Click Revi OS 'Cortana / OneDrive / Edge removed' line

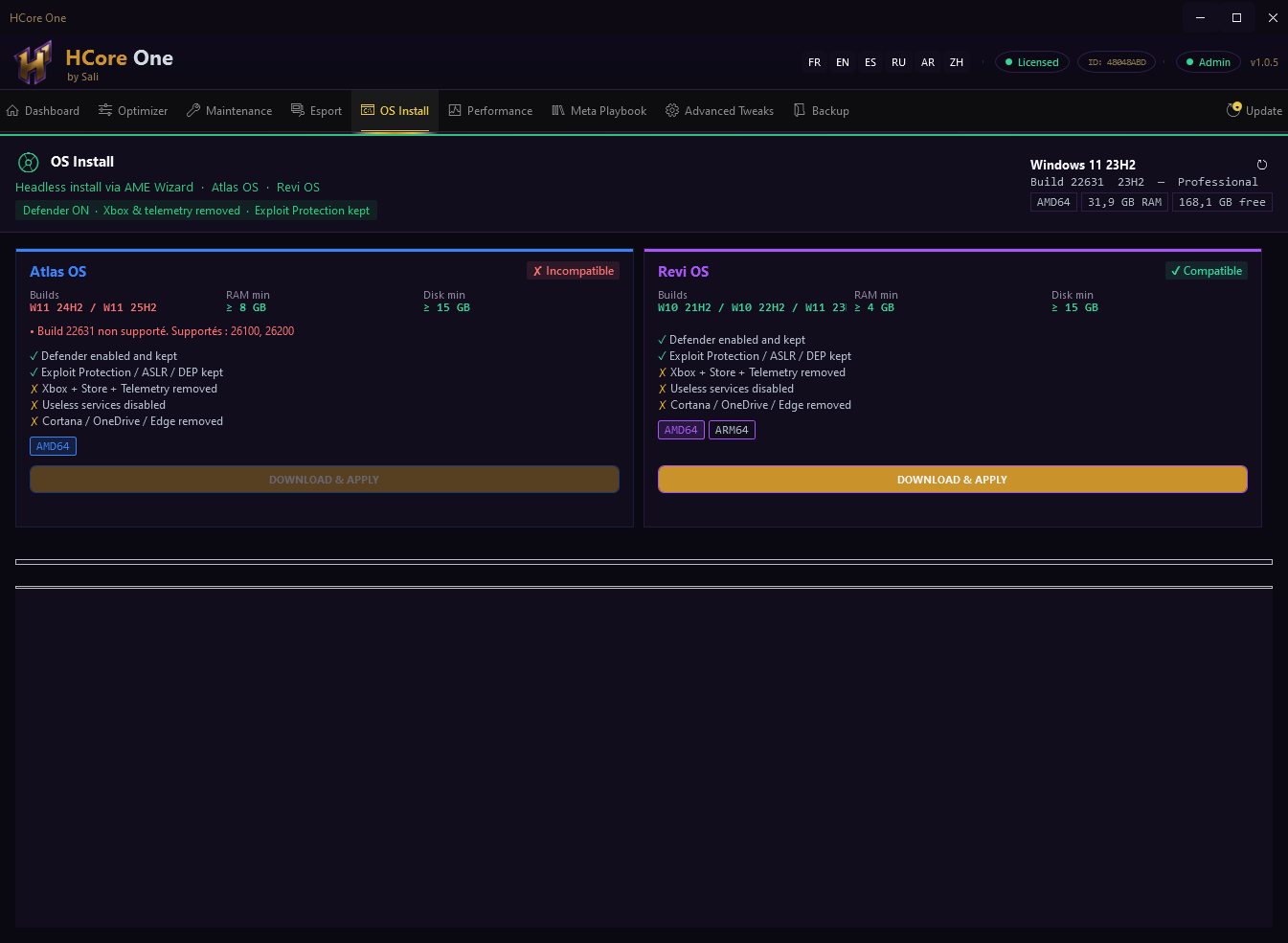[755, 405]
